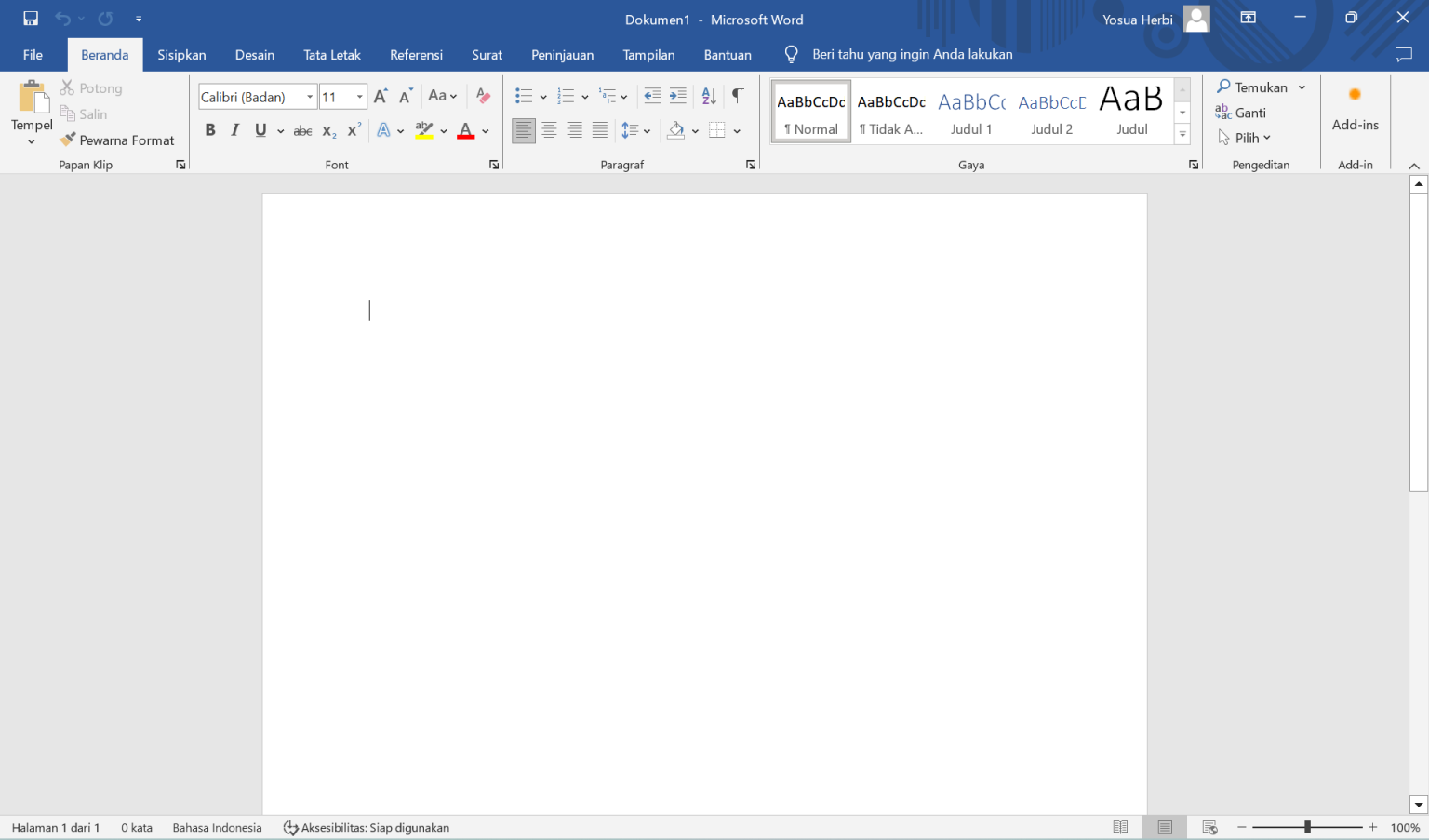Screen dimensions: 1429x840
Task: Apply the Normal style
Action: (811, 112)
